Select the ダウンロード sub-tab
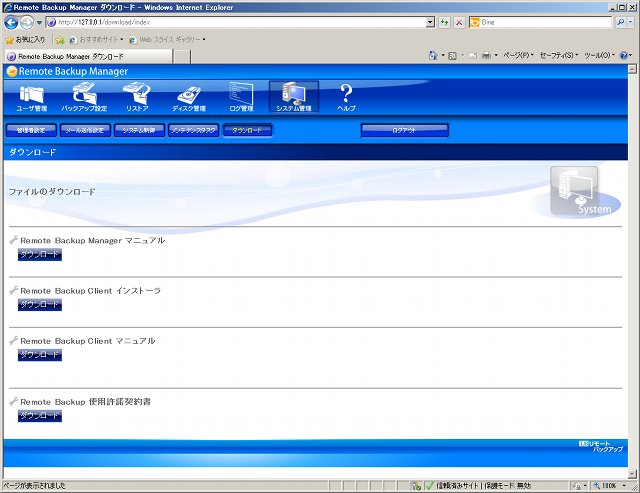The width and height of the screenshot is (640, 493). (247, 130)
